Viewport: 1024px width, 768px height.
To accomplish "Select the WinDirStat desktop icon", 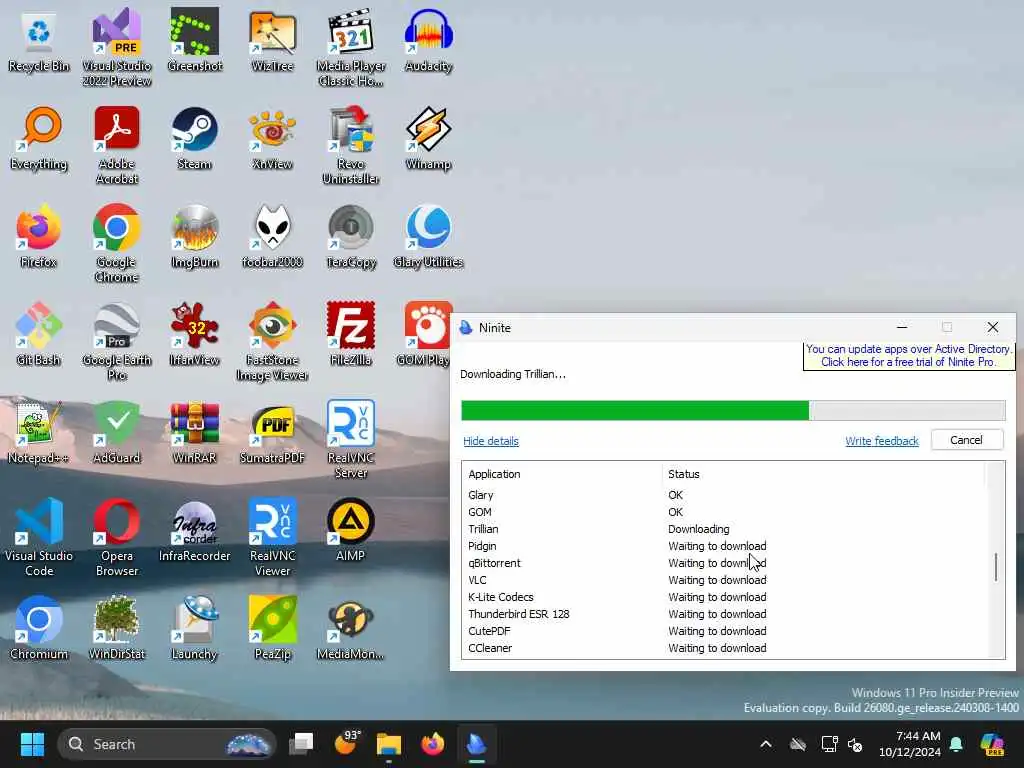I will [116, 629].
